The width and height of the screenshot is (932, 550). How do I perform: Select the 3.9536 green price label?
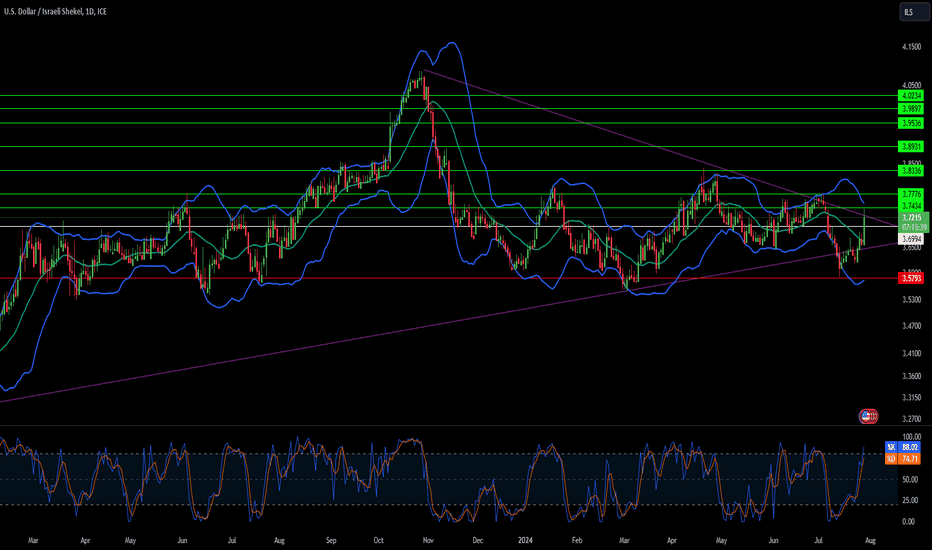[x=911, y=123]
